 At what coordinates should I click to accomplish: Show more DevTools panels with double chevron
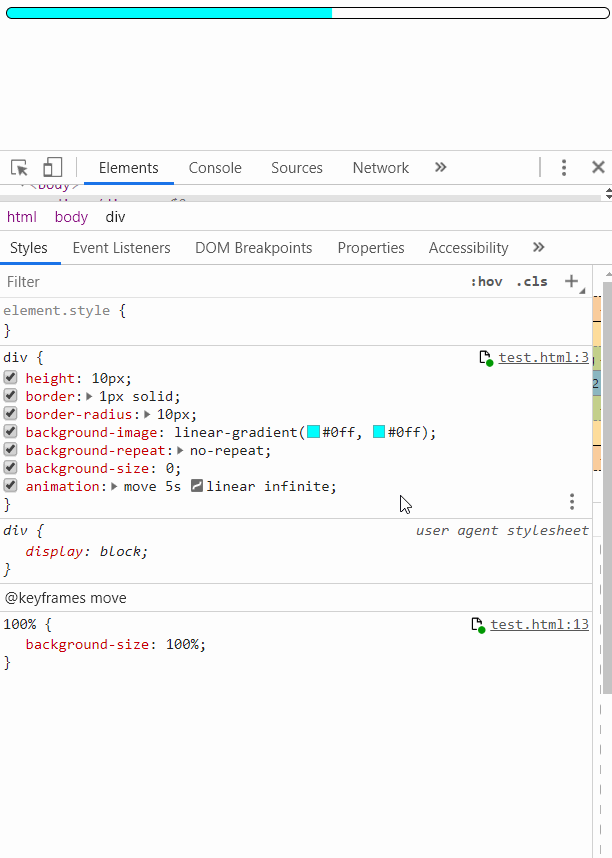click(x=440, y=168)
